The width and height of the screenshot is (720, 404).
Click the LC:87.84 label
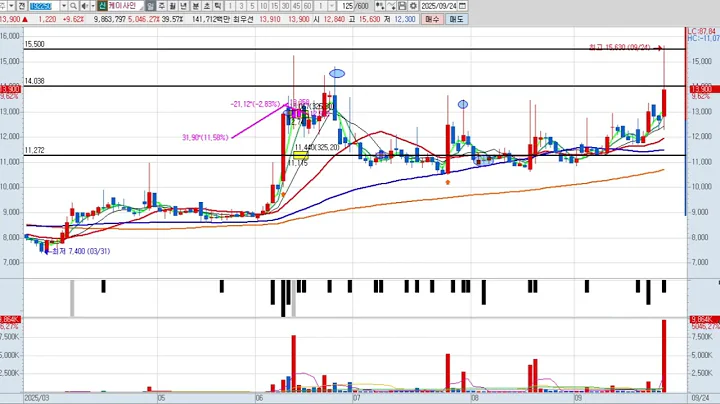[x=702, y=31]
